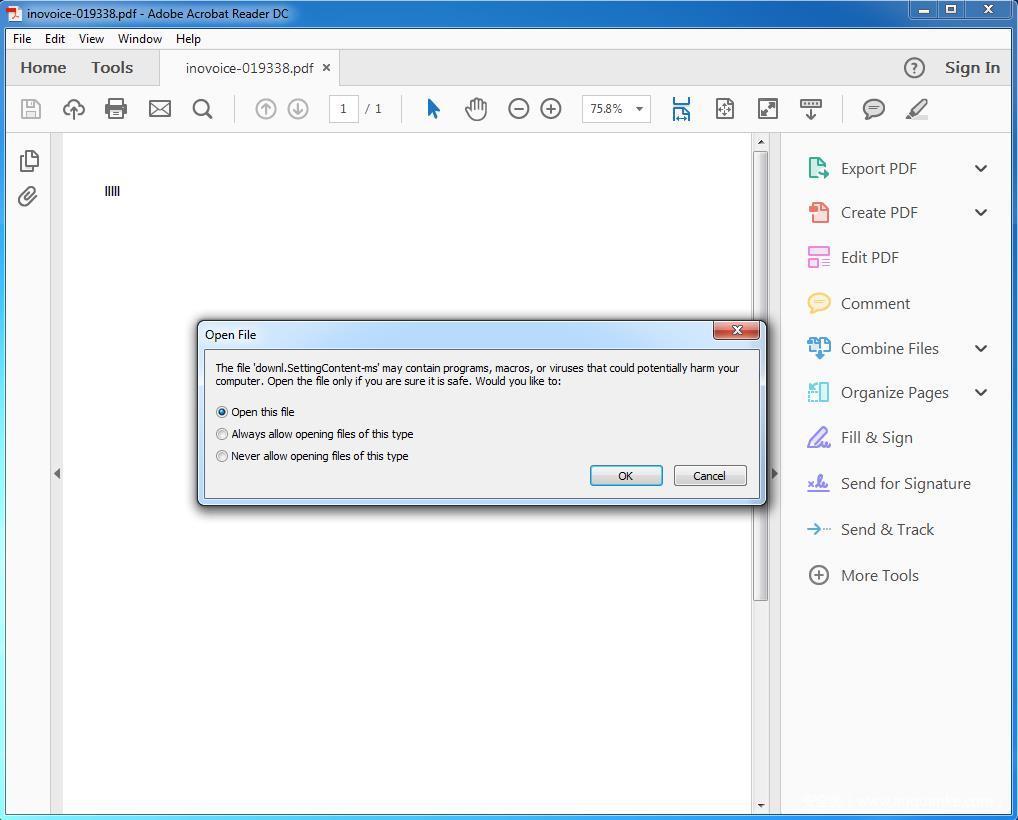Click the Fit Width scrolling icon

(681, 108)
